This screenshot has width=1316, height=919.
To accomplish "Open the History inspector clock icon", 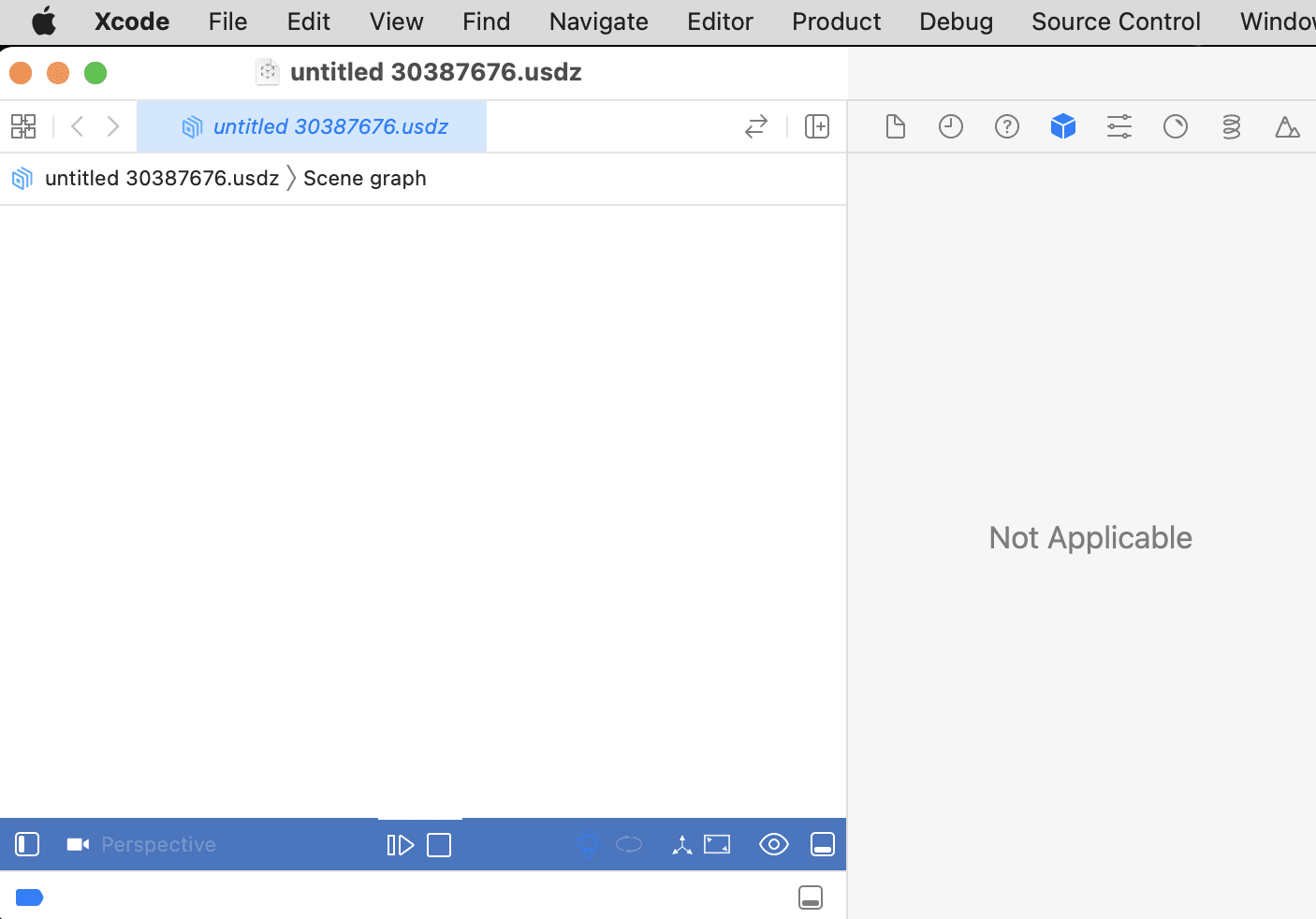I will 951,126.
